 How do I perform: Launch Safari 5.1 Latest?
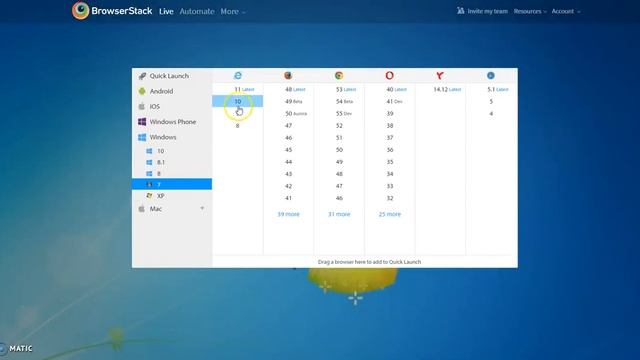pyautogui.click(x=491, y=89)
